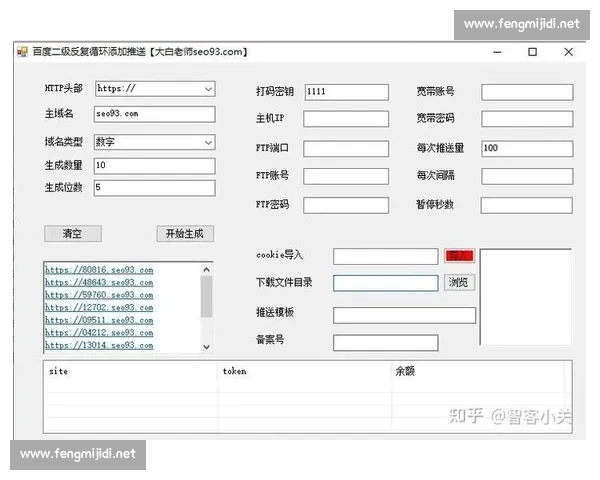
Task: Click the large empty text box beside cookie import
Action: coord(526,297)
